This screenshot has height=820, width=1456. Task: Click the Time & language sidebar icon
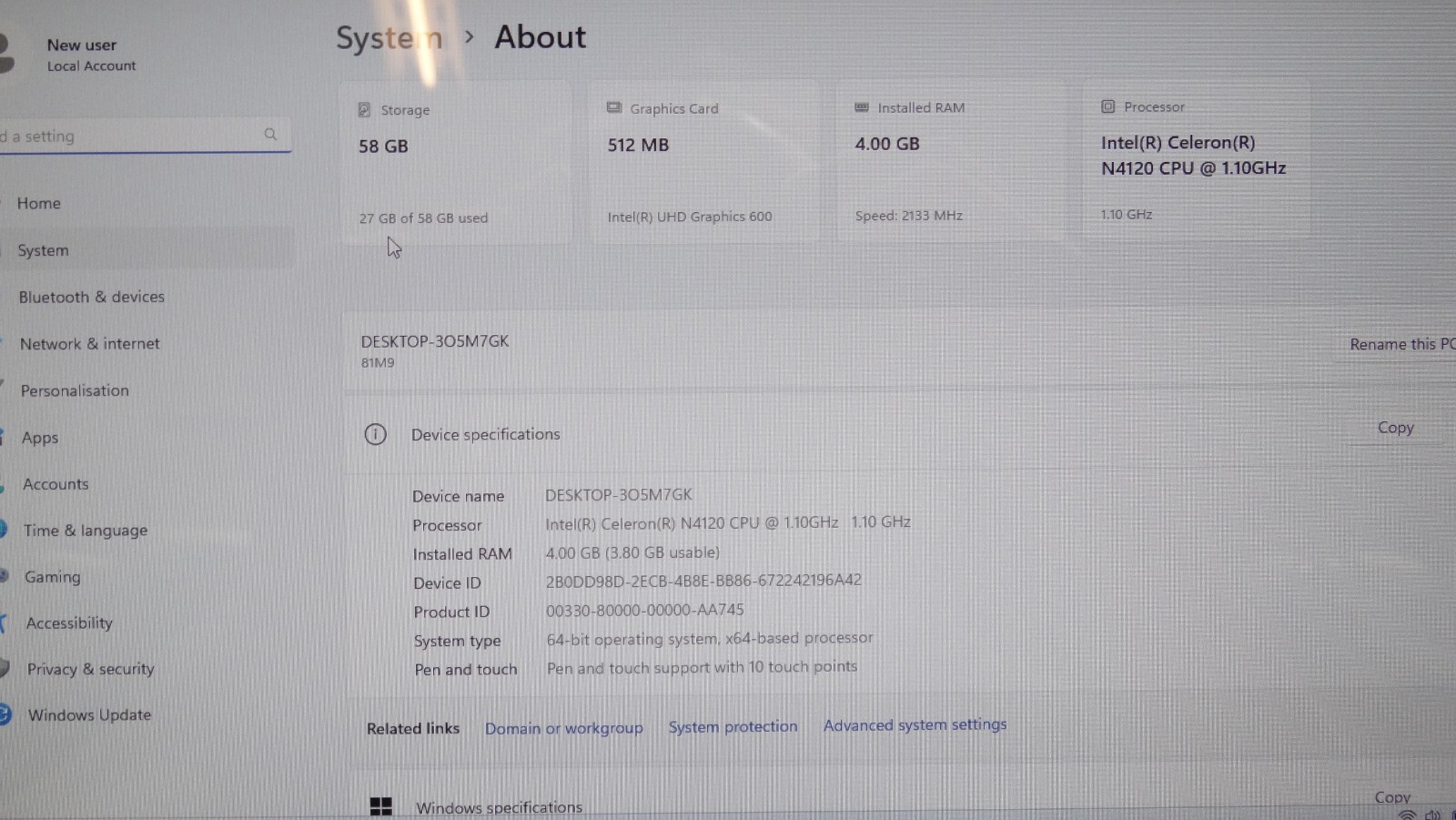point(4,529)
